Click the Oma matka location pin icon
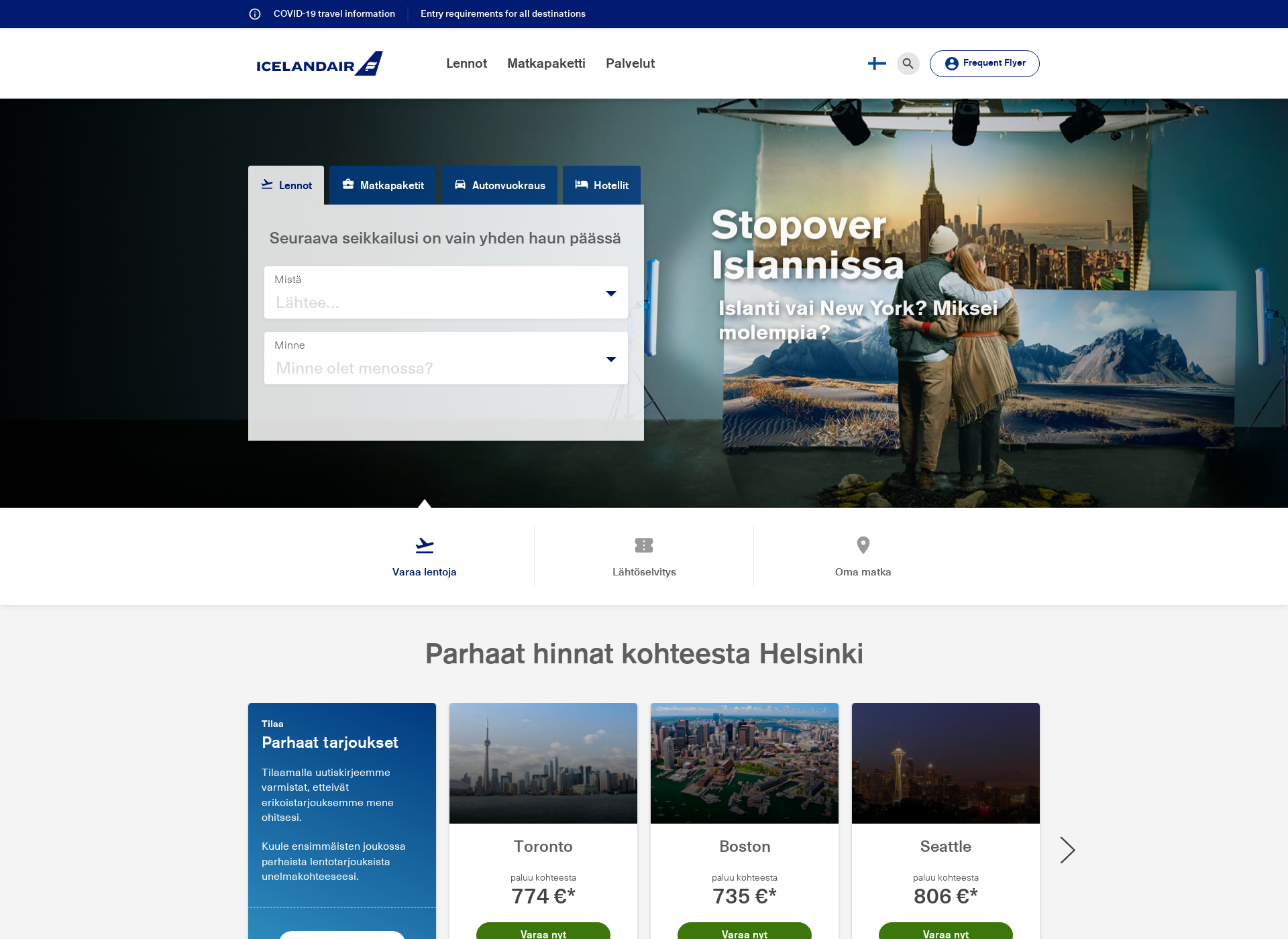 click(863, 545)
